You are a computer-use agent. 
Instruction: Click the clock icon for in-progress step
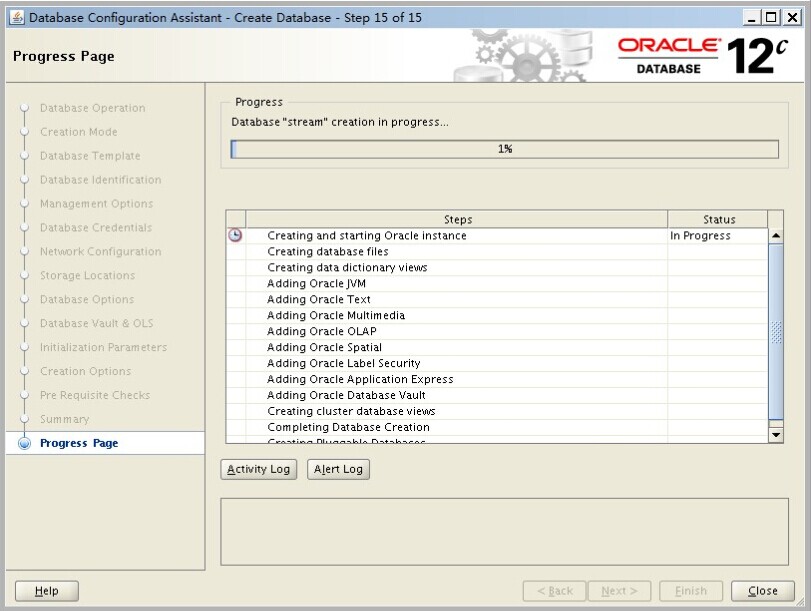235,236
